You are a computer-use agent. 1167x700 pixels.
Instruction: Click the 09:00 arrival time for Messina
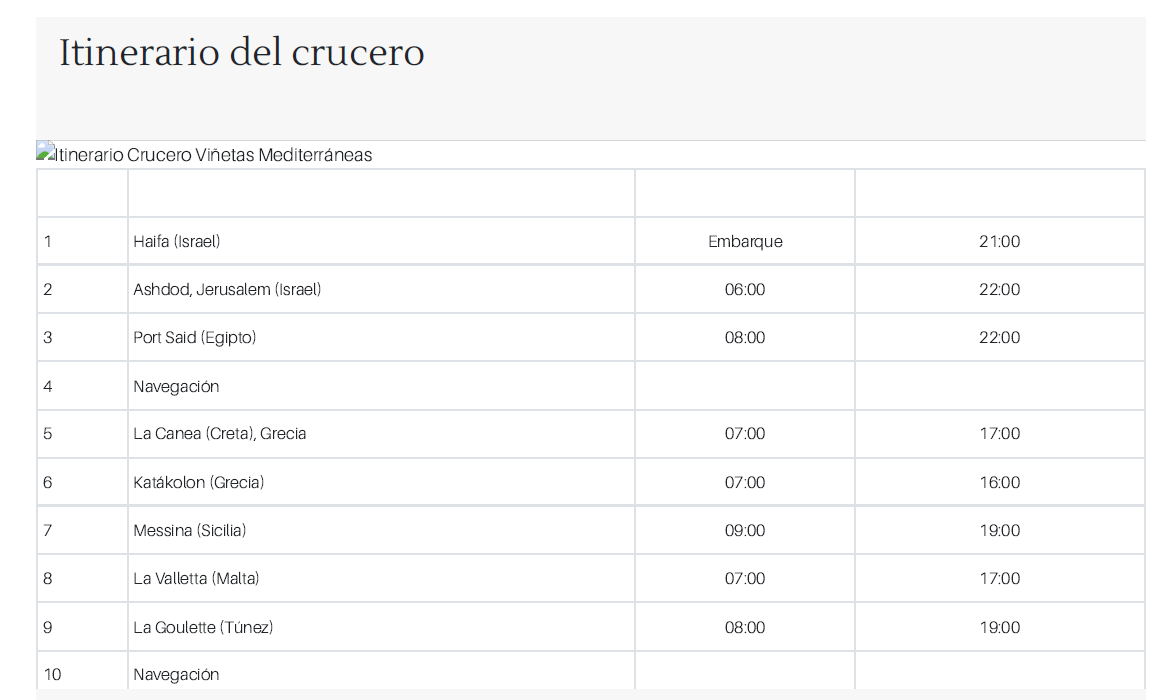[x=745, y=530]
